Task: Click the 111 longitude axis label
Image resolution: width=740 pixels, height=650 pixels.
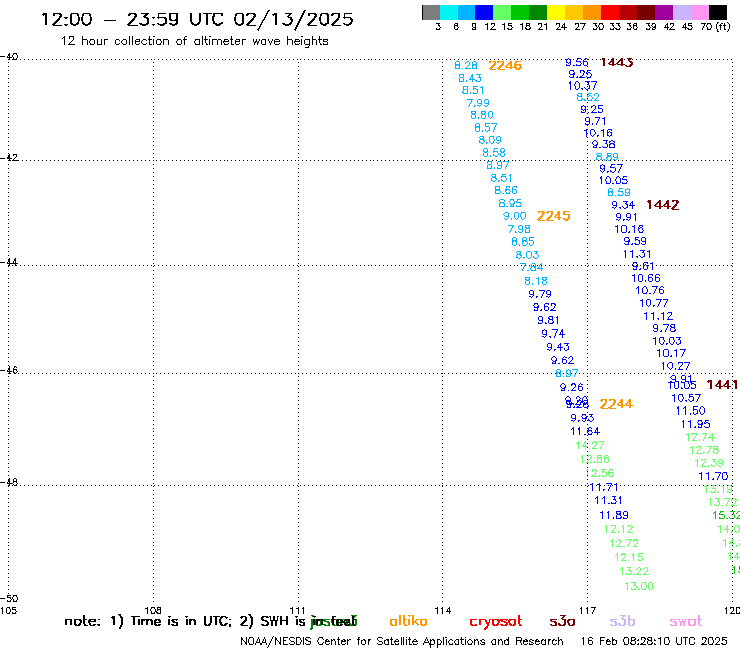Action: coord(298,610)
